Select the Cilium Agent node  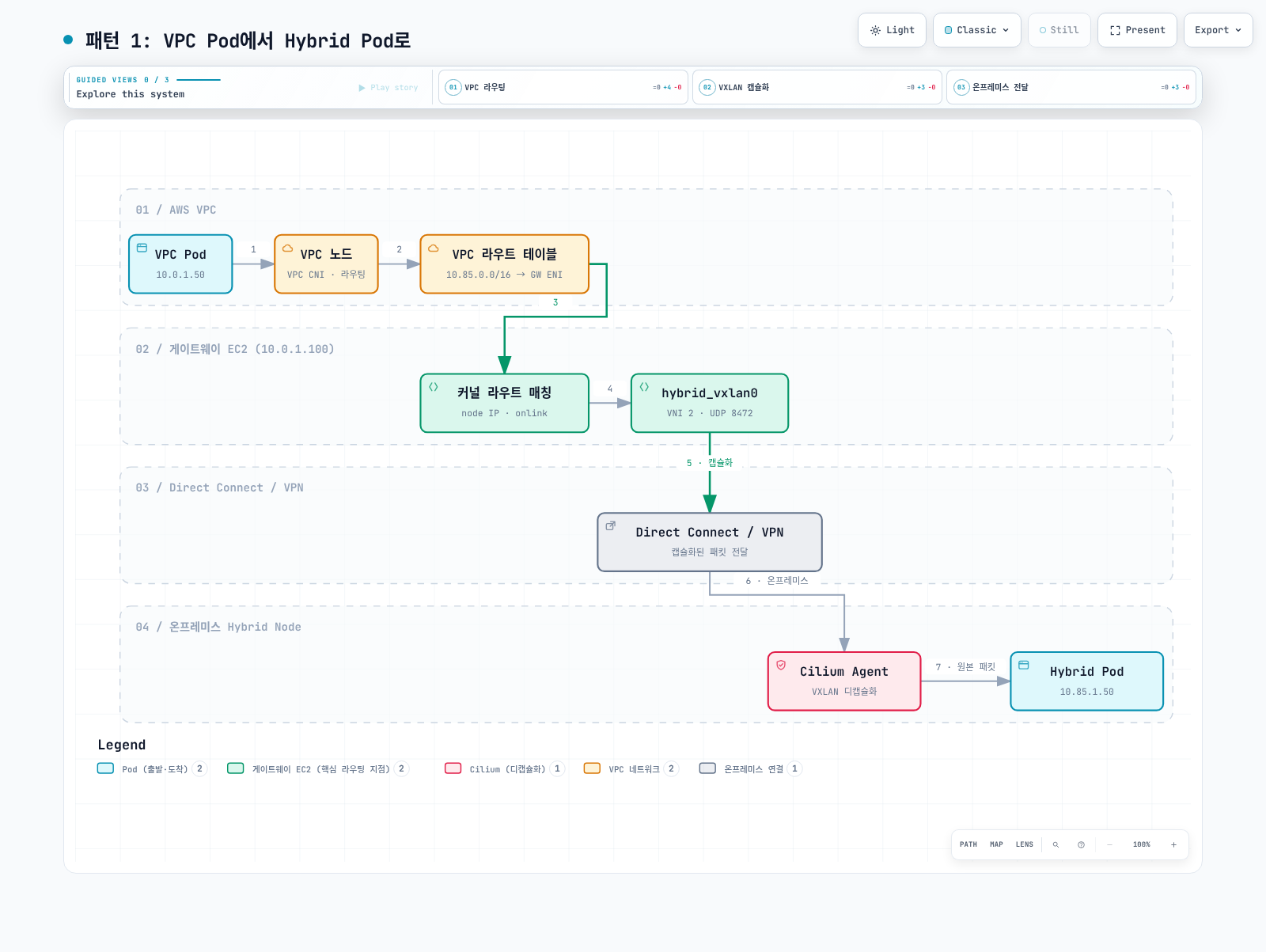point(844,681)
